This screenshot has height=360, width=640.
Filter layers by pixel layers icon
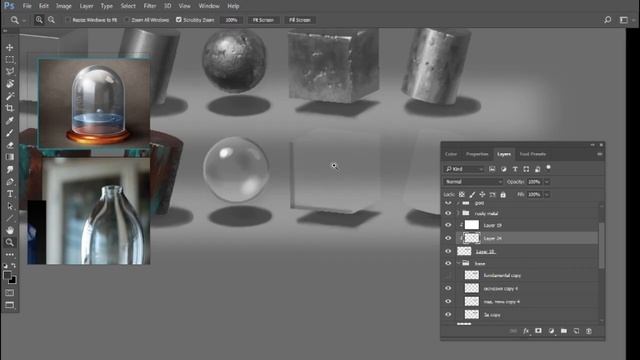[x=492, y=169]
